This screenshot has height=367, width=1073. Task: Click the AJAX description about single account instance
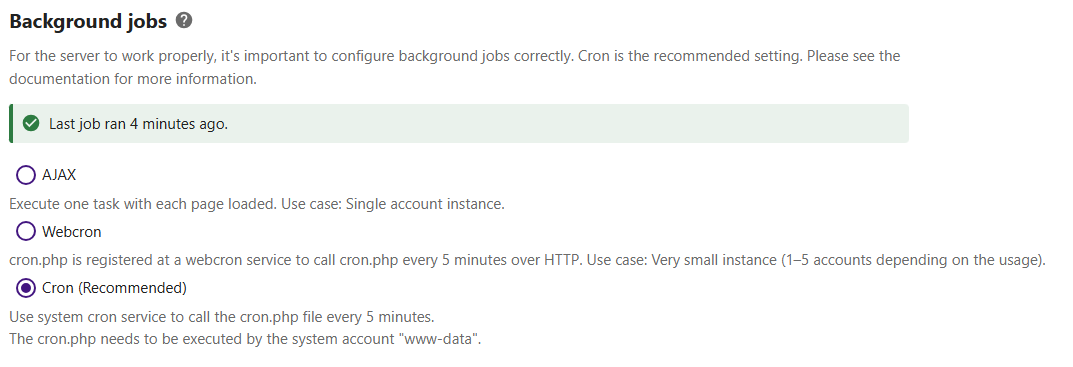pos(257,204)
